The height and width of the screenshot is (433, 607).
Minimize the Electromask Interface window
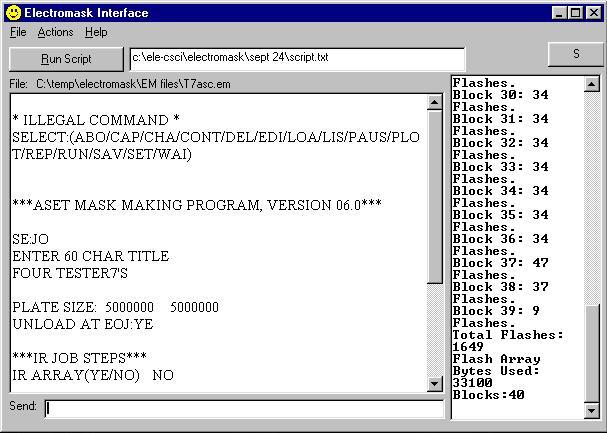coord(556,13)
